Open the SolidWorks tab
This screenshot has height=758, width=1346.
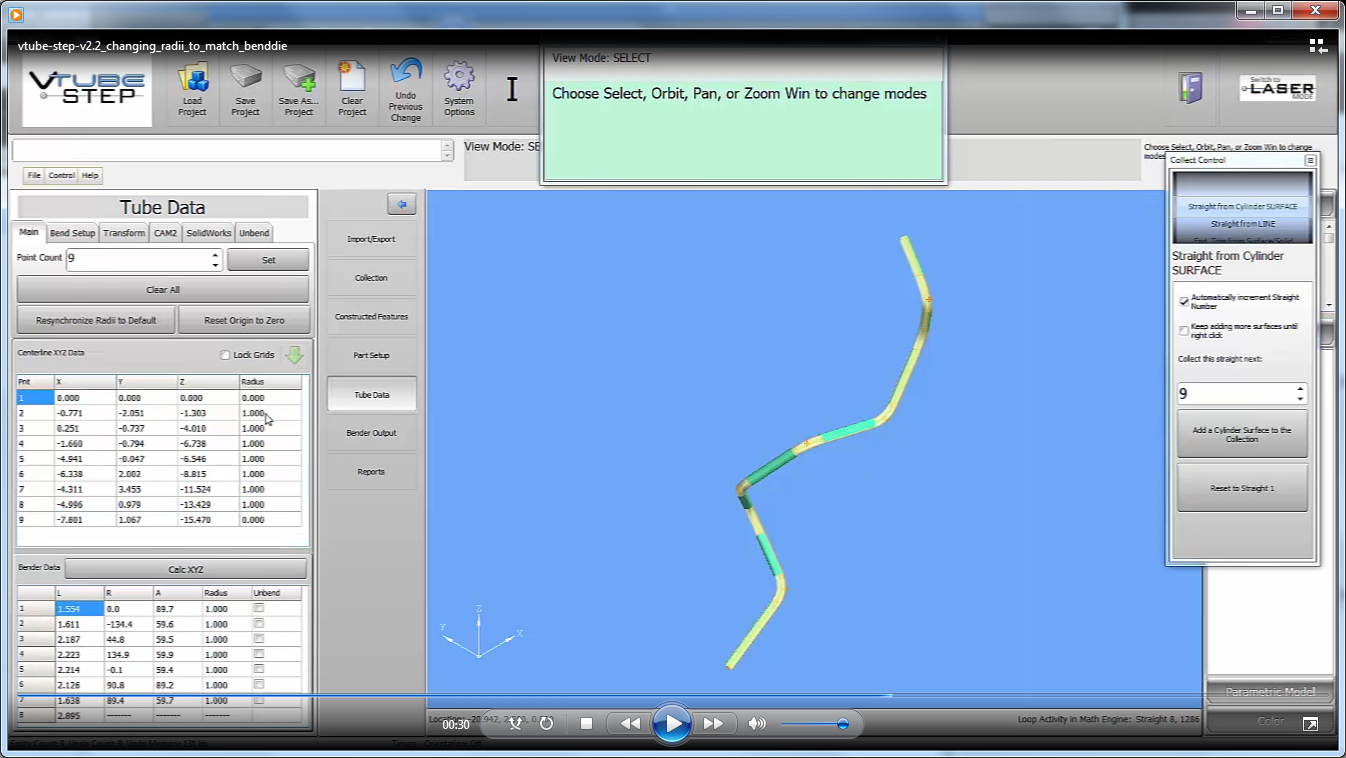(x=208, y=233)
